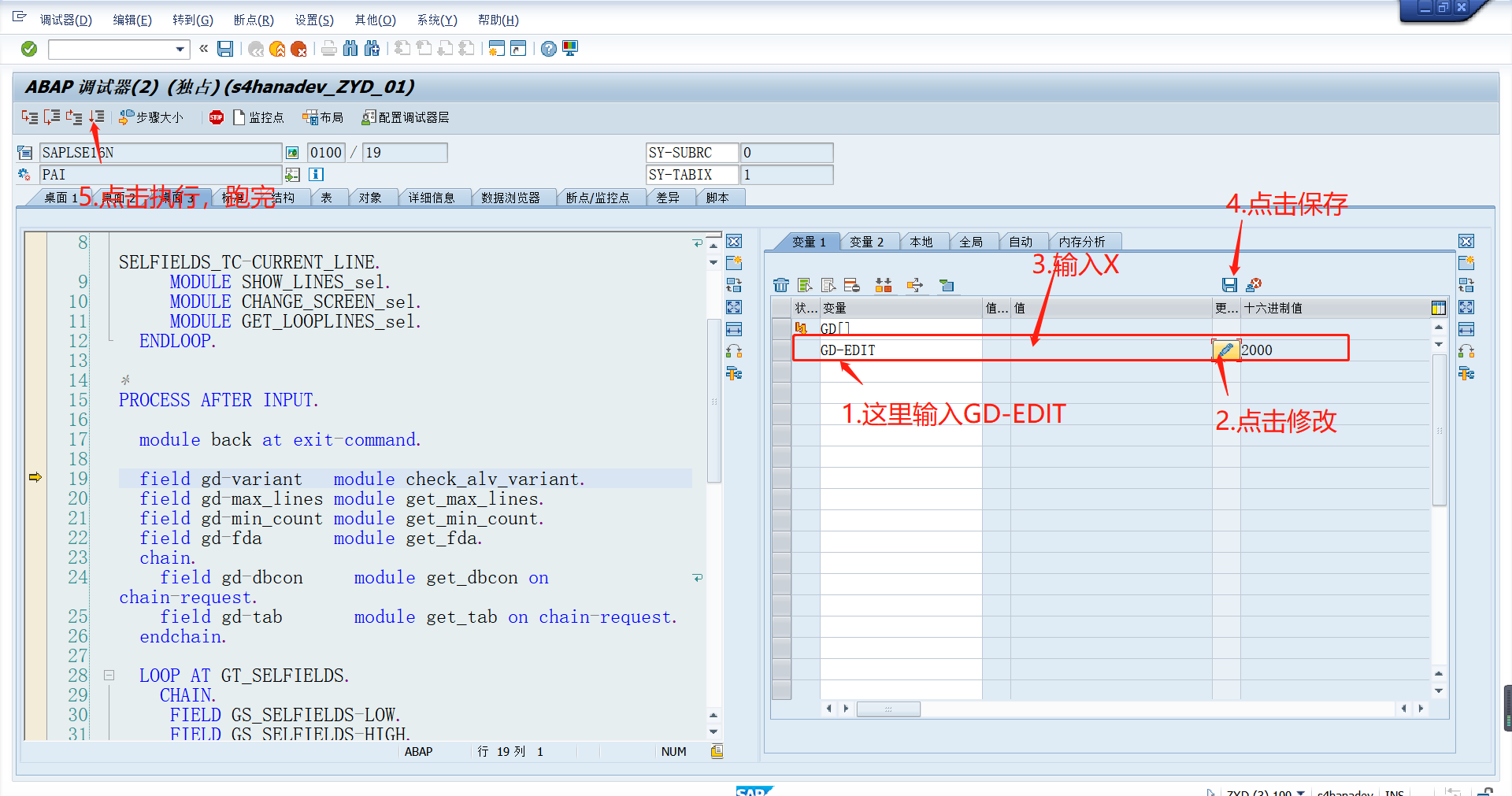The width and height of the screenshot is (1512, 796).
Task: Click the ZYD system status dropdown arrow
Action: pos(1300,792)
